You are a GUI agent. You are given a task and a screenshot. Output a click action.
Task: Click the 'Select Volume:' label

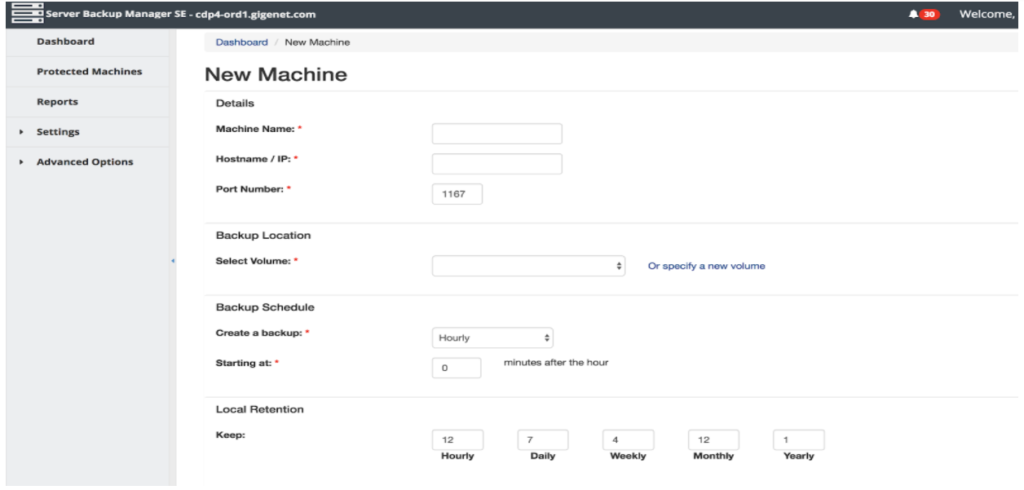(x=254, y=261)
